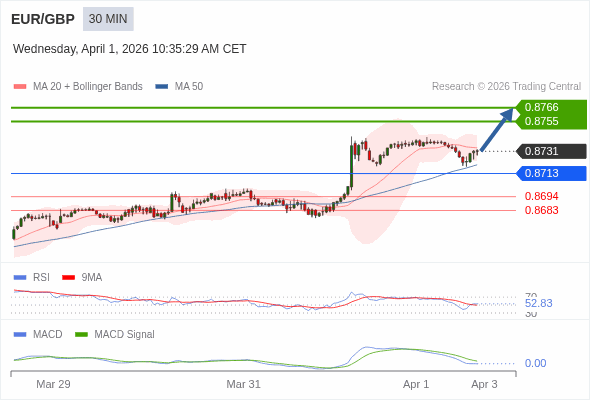Click the Apr 1 date axis label
The width and height of the screenshot is (590, 400).
point(416,384)
